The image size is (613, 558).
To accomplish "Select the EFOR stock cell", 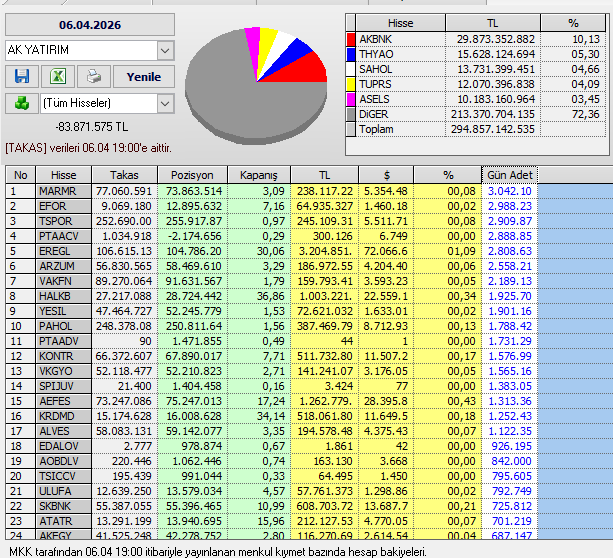I will click(x=64, y=206).
